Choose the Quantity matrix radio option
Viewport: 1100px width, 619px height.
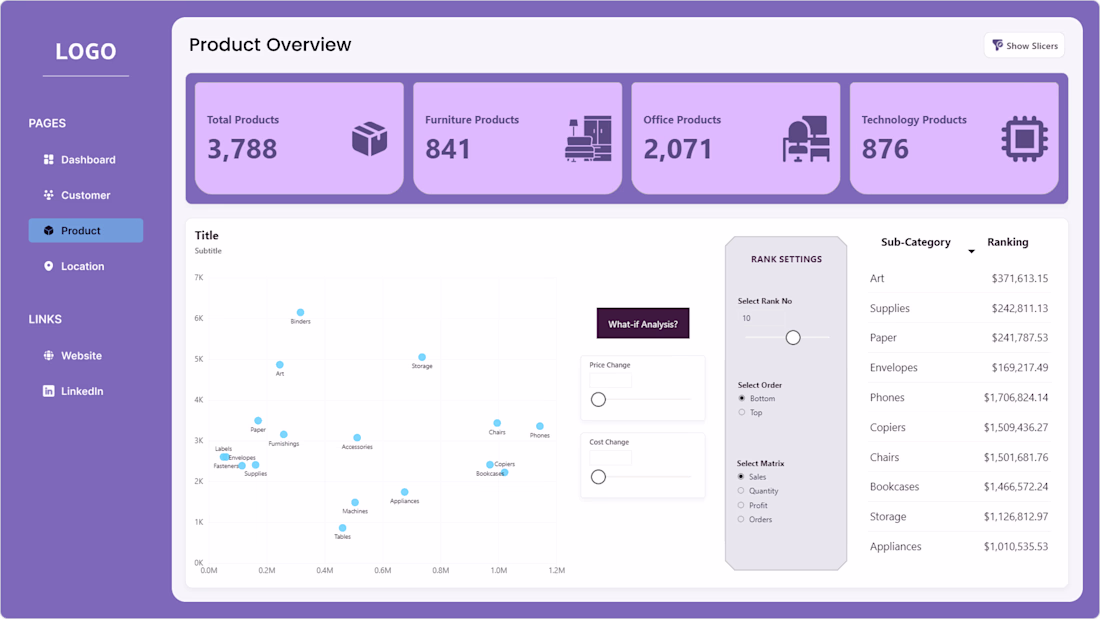[x=741, y=491]
